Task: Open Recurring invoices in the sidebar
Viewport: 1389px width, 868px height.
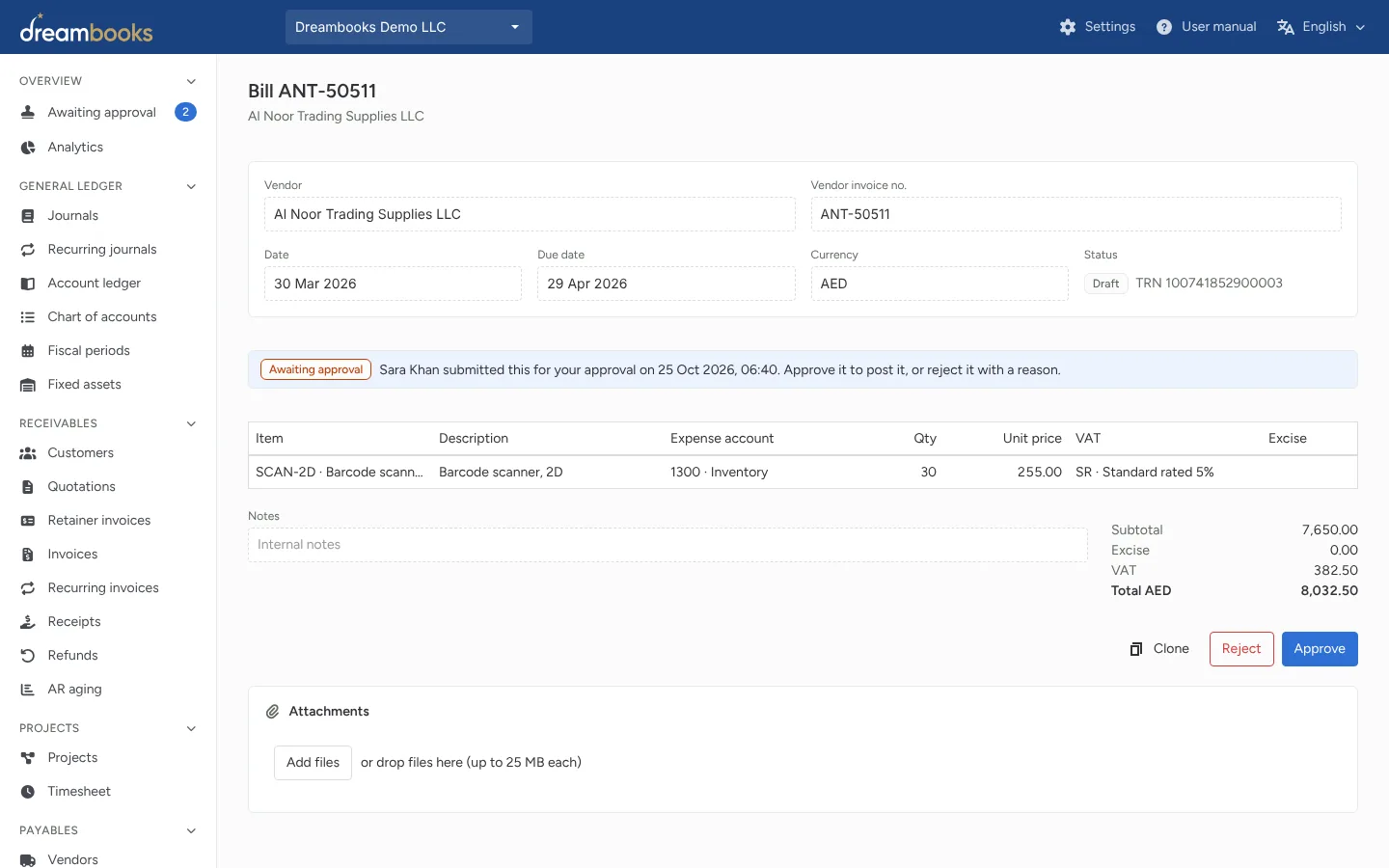Action: tap(108, 588)
